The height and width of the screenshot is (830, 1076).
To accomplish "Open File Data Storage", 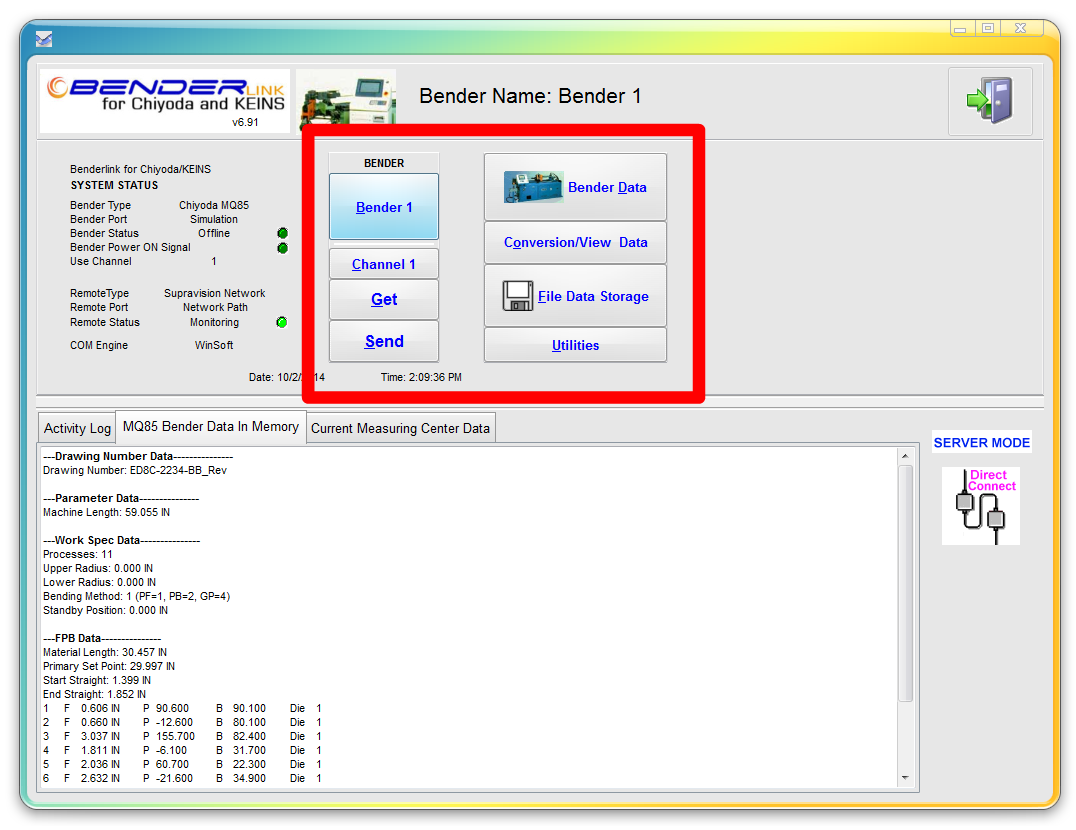I will click(x=575, y=296).
